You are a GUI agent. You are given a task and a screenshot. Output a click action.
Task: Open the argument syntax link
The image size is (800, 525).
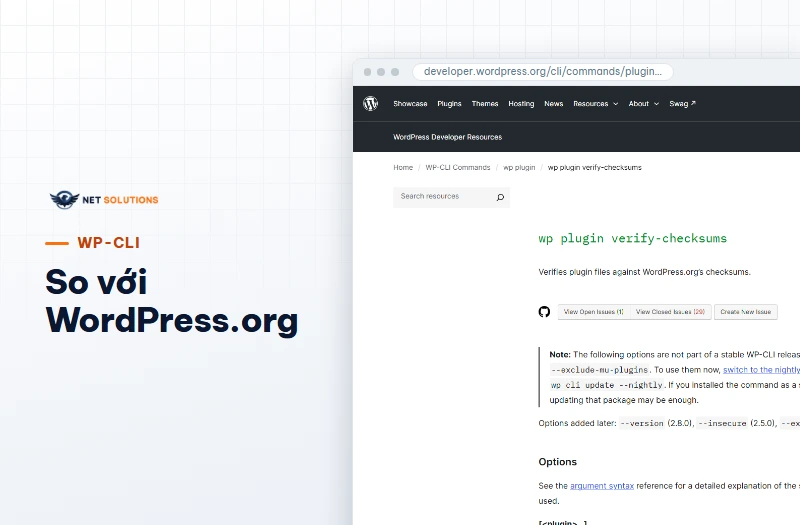tap(602, 486)
